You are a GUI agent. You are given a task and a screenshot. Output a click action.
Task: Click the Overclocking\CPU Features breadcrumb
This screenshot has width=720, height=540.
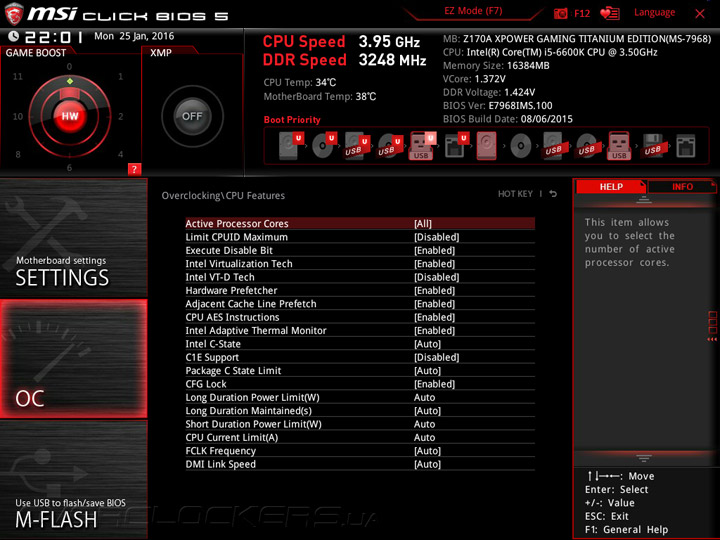[223, 196]
